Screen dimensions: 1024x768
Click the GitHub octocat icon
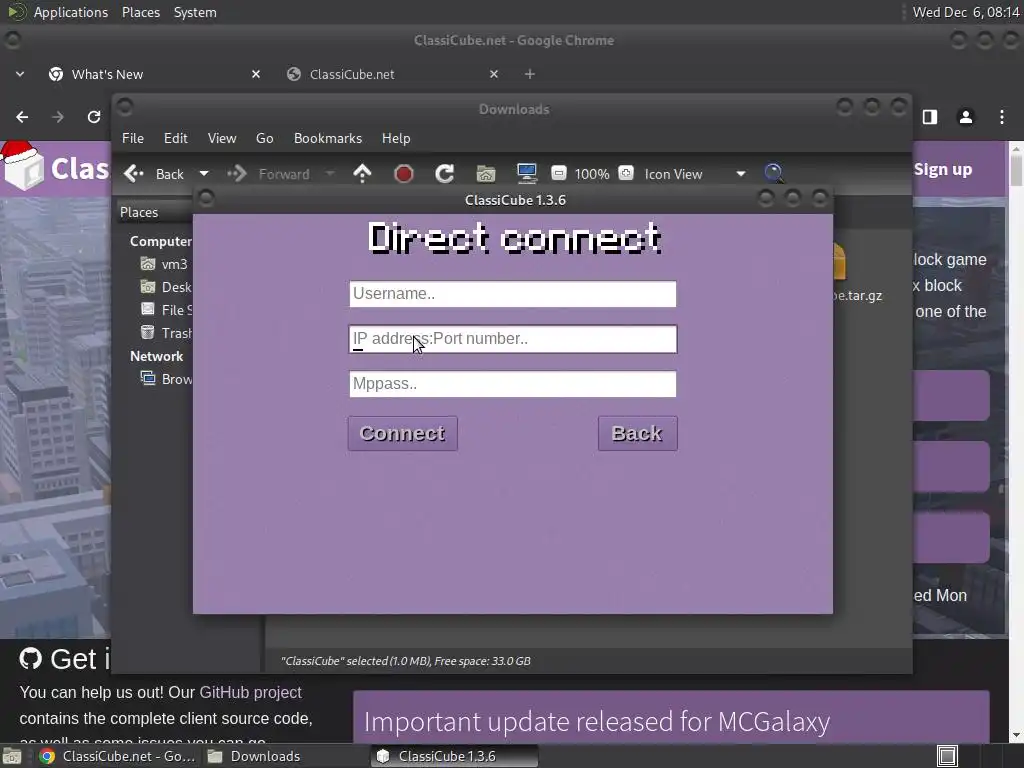click(30, 659)
